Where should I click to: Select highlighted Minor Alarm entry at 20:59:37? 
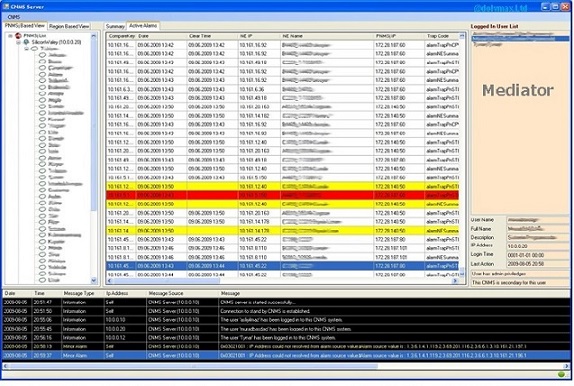pos(286,355)
